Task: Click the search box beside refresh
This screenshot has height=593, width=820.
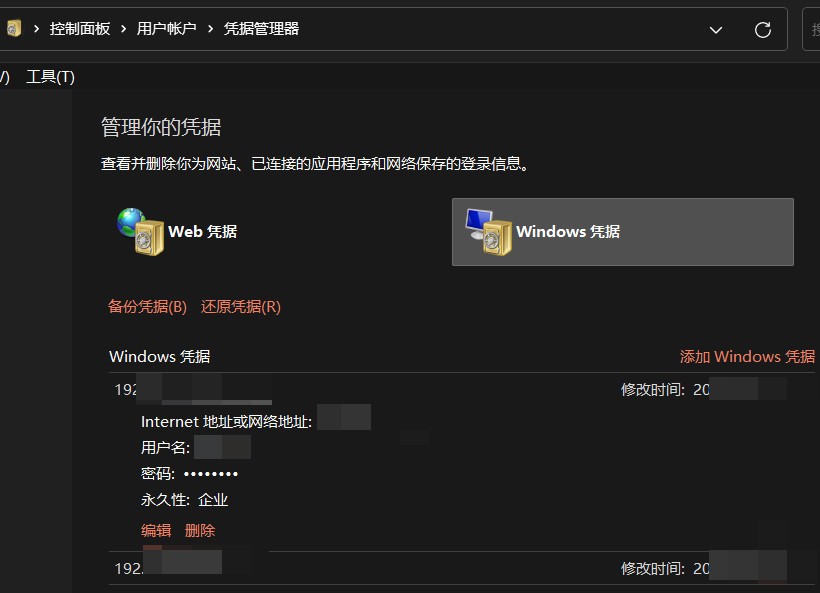Action: point(811,29)
